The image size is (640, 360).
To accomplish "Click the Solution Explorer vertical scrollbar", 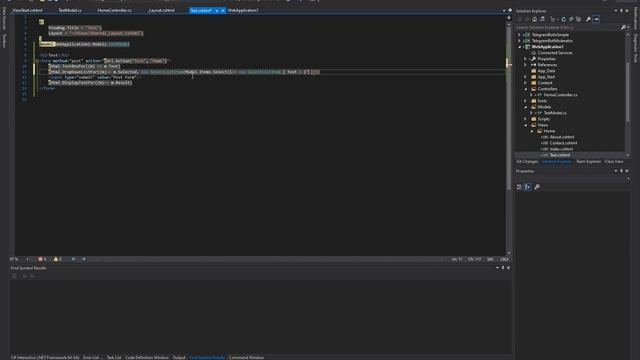I will [x=627, y=94].
